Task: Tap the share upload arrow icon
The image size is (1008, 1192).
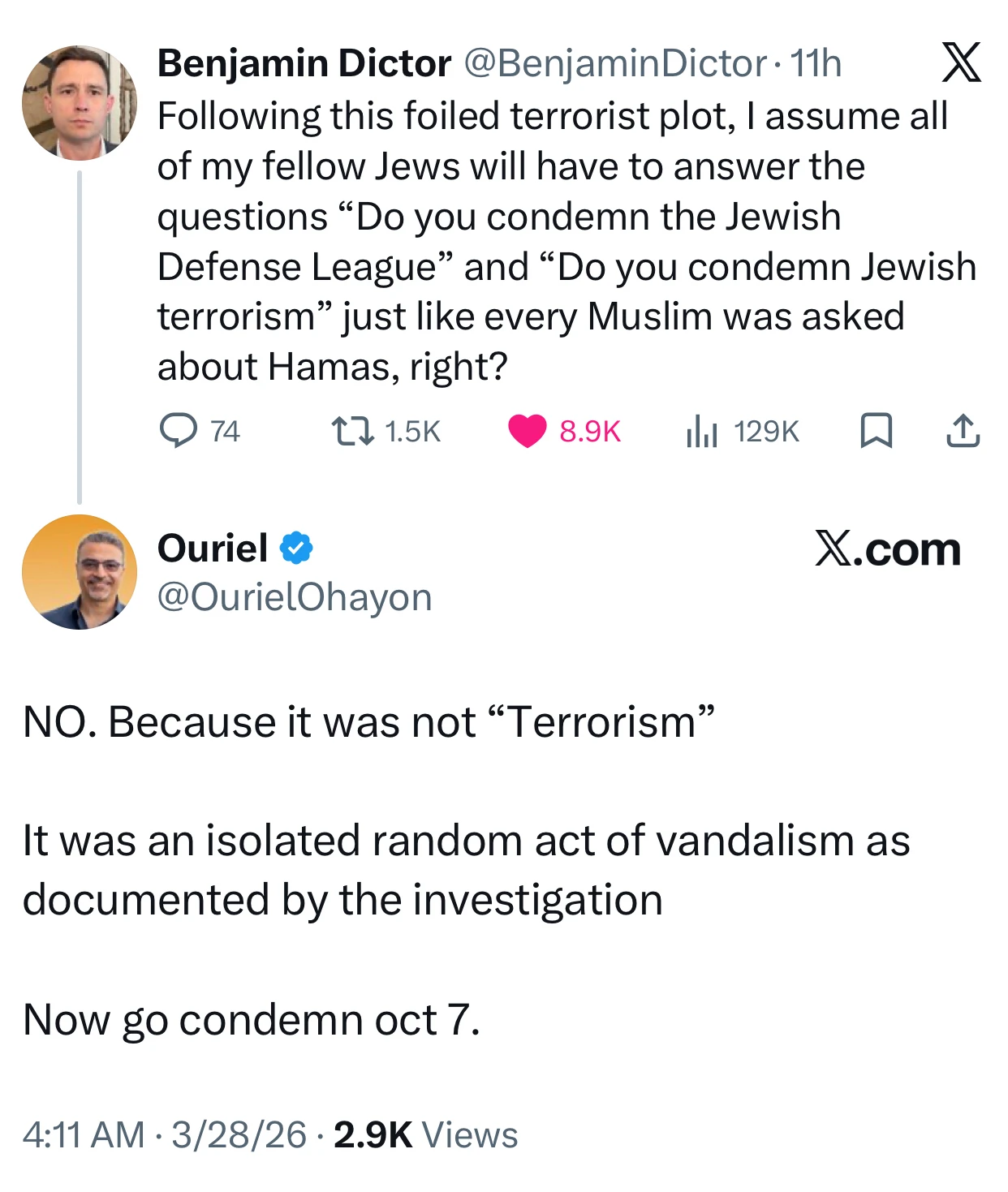Action: click(x=963, y=431)
